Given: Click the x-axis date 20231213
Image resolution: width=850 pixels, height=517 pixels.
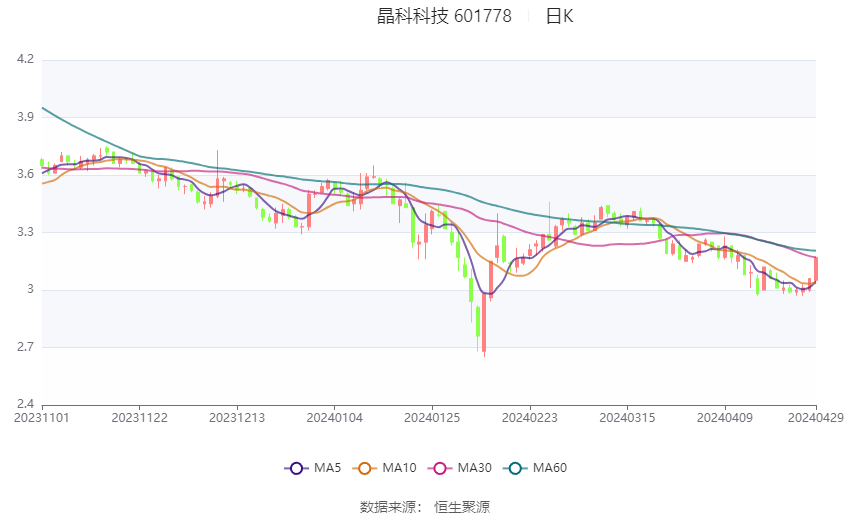Looking at the screenshot, I should 237,418.
